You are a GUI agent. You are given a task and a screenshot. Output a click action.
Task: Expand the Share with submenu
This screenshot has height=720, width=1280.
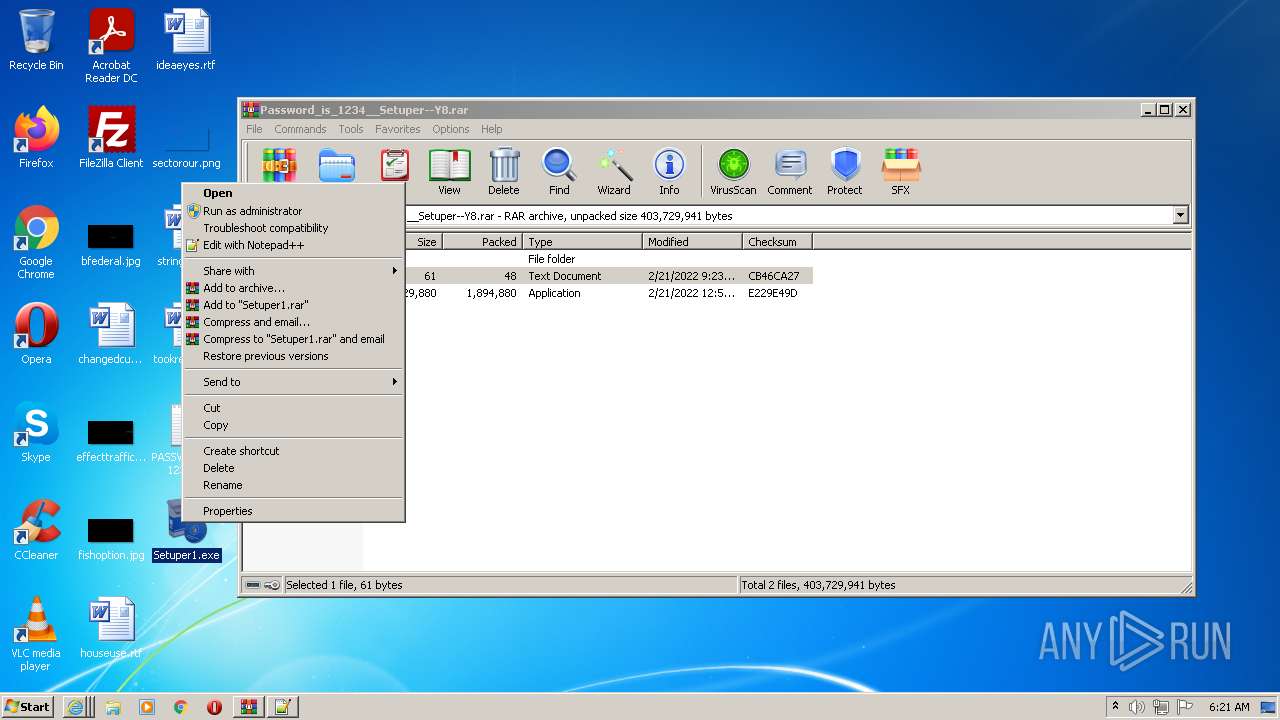[294, 271]
